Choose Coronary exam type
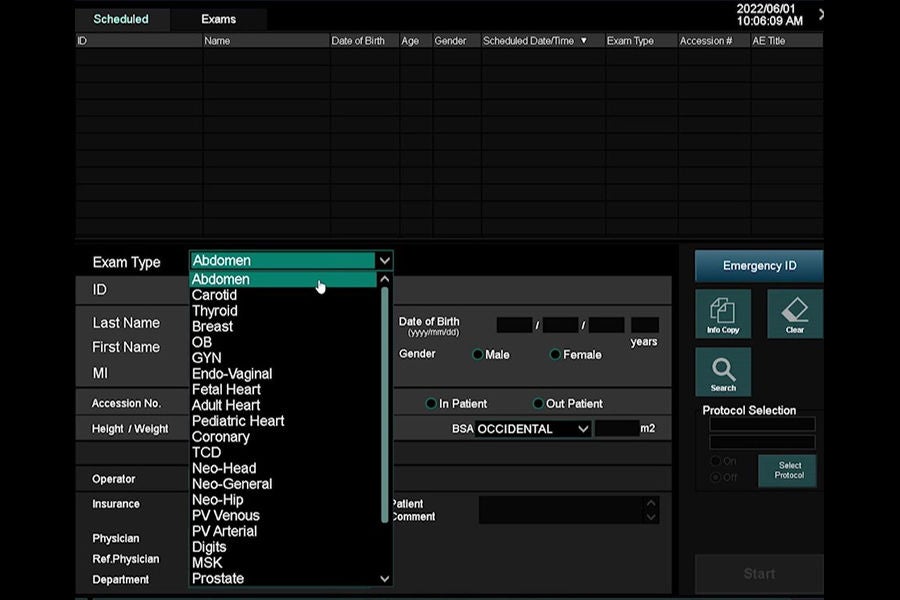 coord(221,437)
